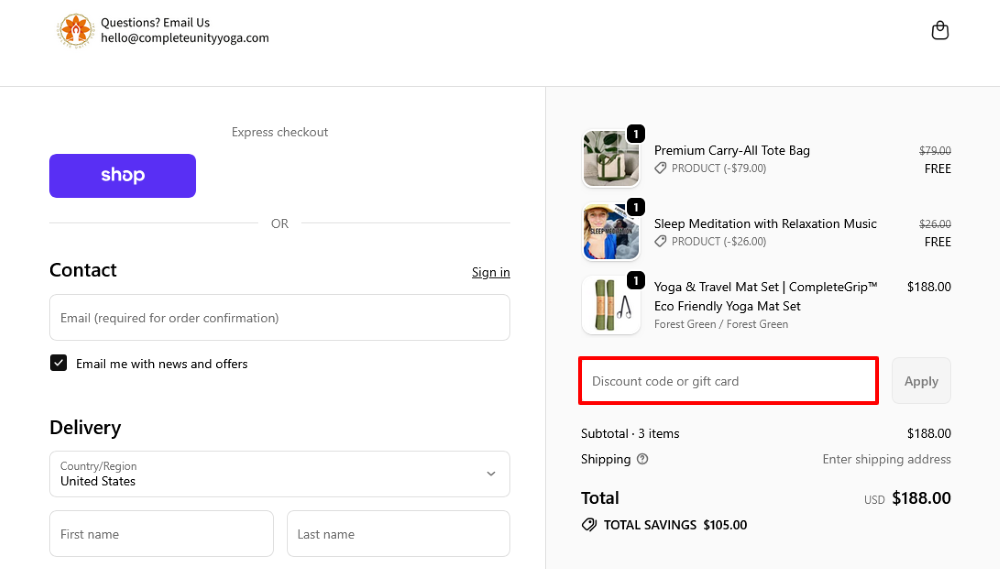This screenshot has height=569, width=1000.
Task: Click the Total Savings tag icon
Action: 589,524
